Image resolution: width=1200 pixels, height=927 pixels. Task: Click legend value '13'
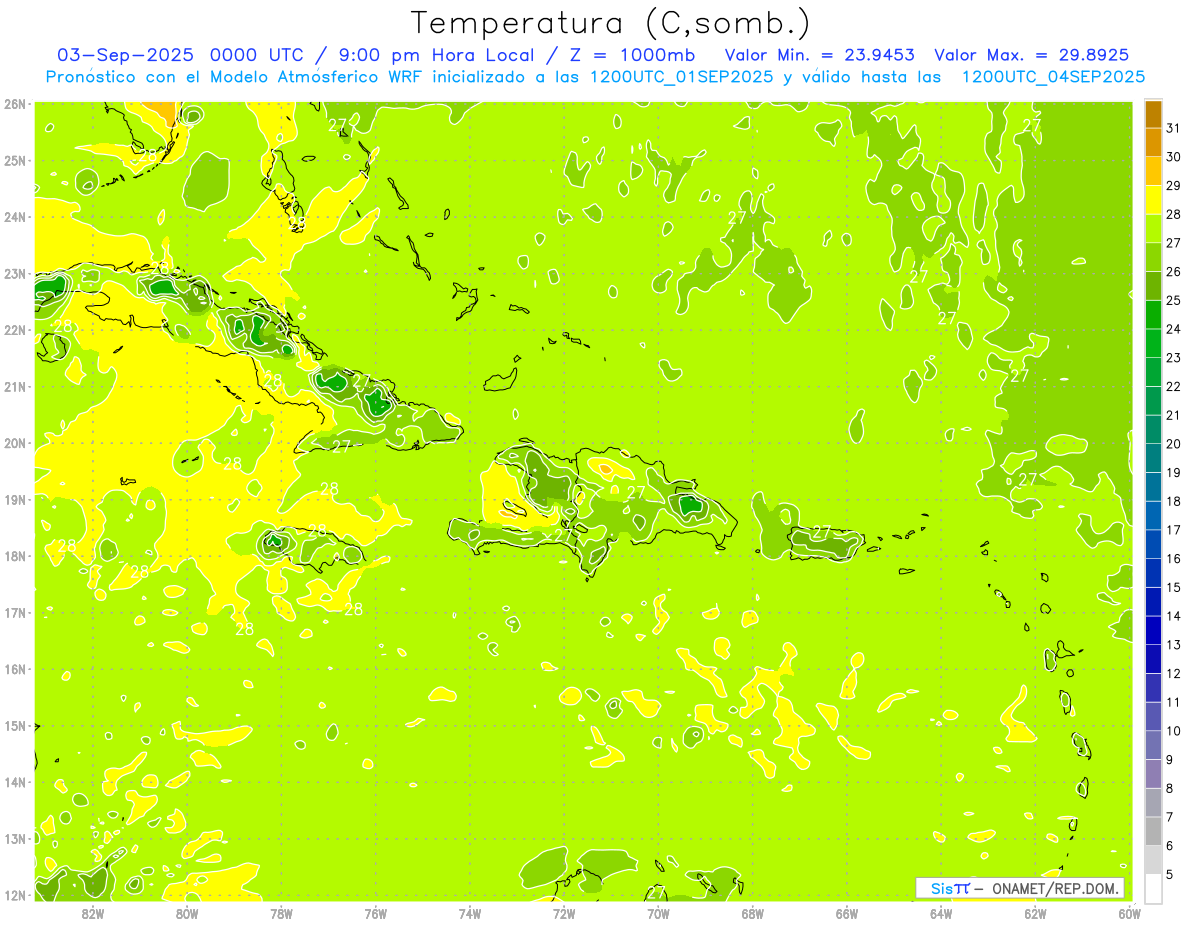click(x=1174, y=644)
